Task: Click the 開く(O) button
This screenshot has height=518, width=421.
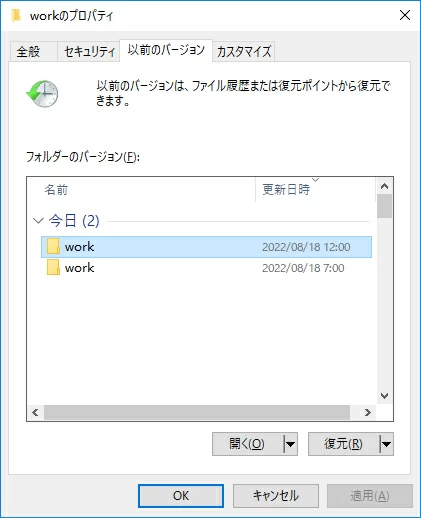Action: 248,444
